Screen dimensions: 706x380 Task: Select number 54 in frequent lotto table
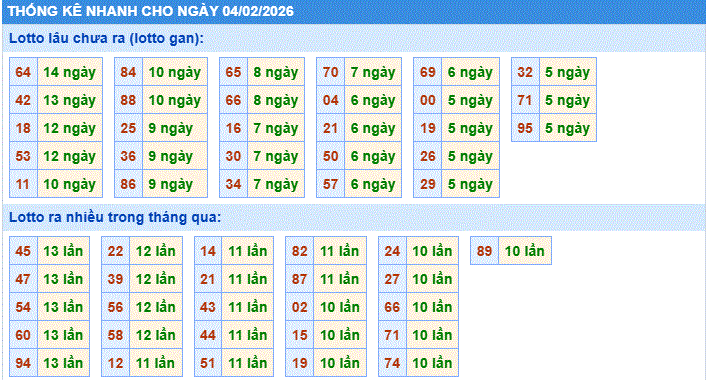point(23,307)
